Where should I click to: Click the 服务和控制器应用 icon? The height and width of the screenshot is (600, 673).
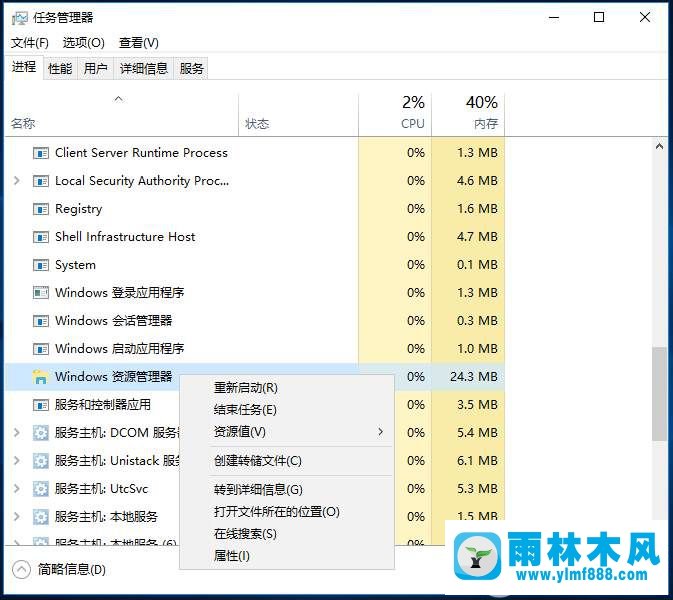coord(41,405)
